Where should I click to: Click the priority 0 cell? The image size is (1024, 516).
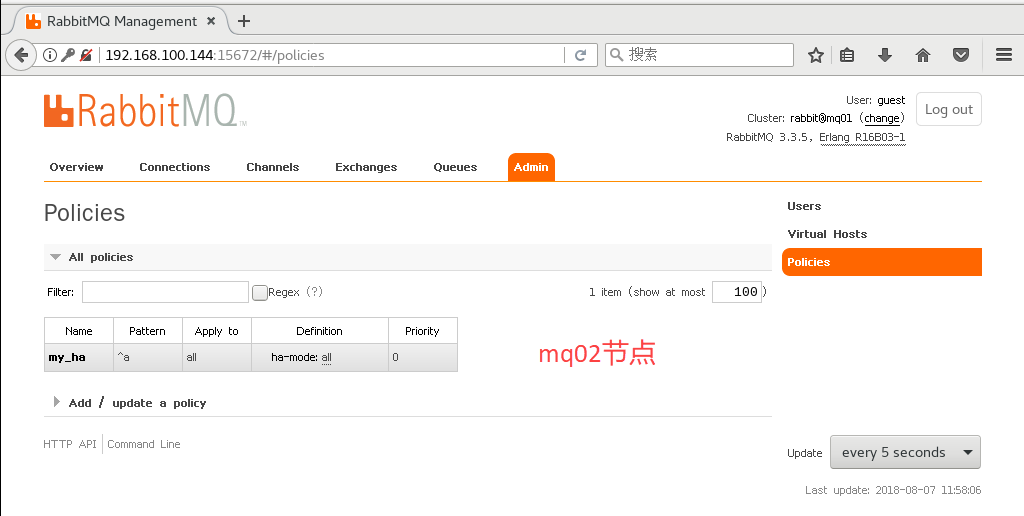[x=423, y=357]
